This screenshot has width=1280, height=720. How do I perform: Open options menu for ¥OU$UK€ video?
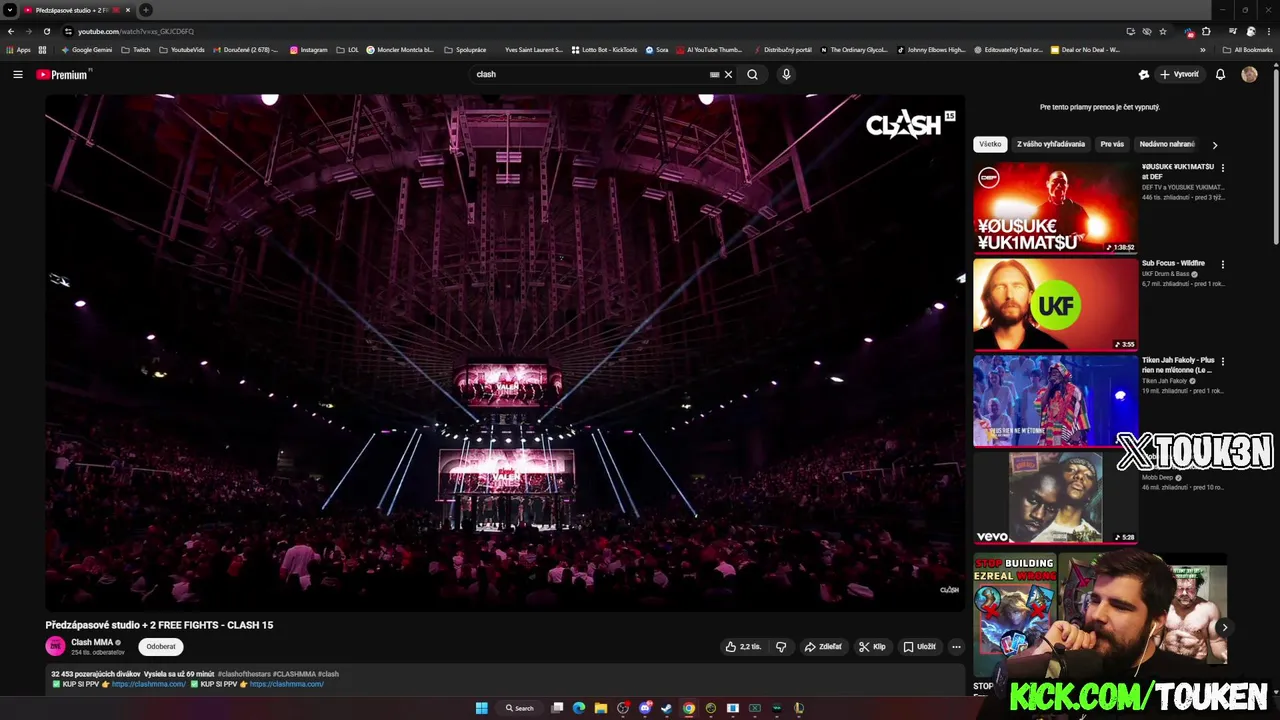click(1222, 168)
